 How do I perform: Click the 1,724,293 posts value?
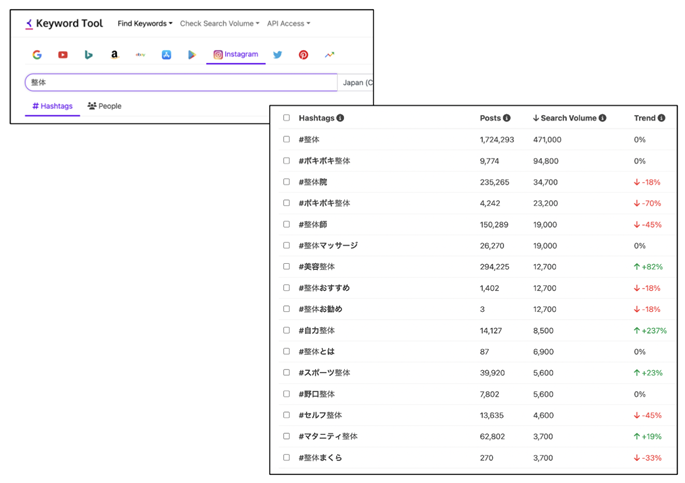click(497, 140)
